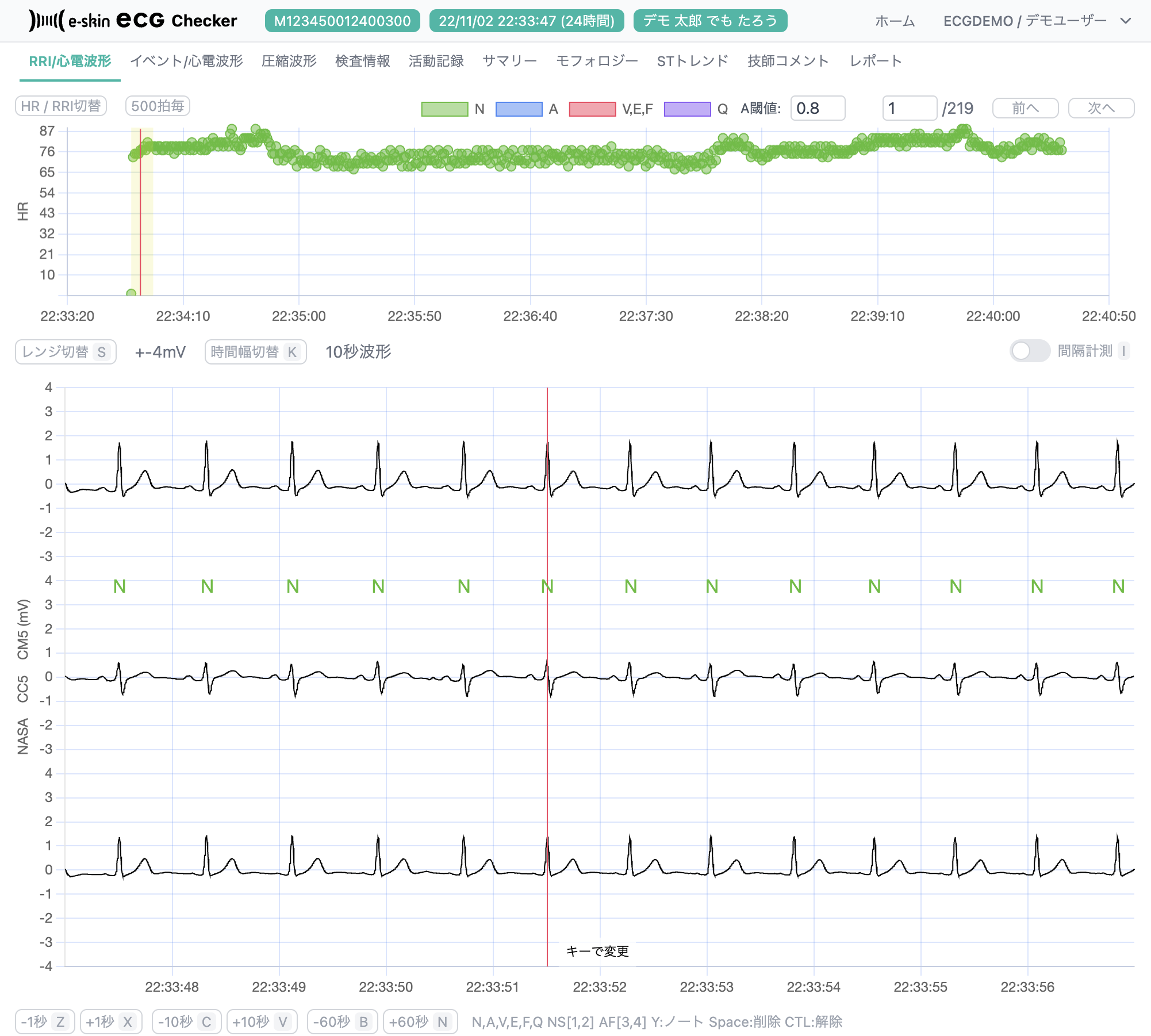Open the 圧縮波形 tab

289,61
